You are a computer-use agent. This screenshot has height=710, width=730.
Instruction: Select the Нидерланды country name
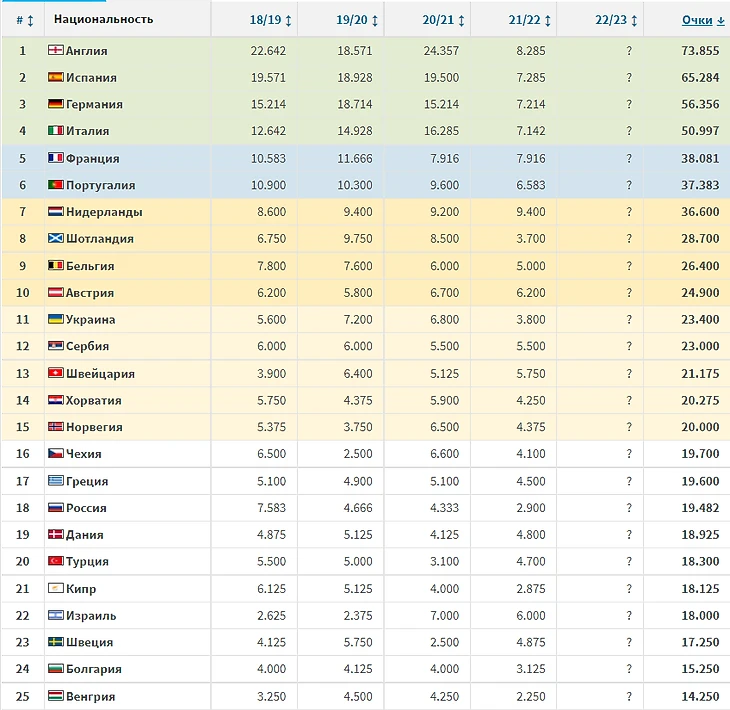pos(103,212)
